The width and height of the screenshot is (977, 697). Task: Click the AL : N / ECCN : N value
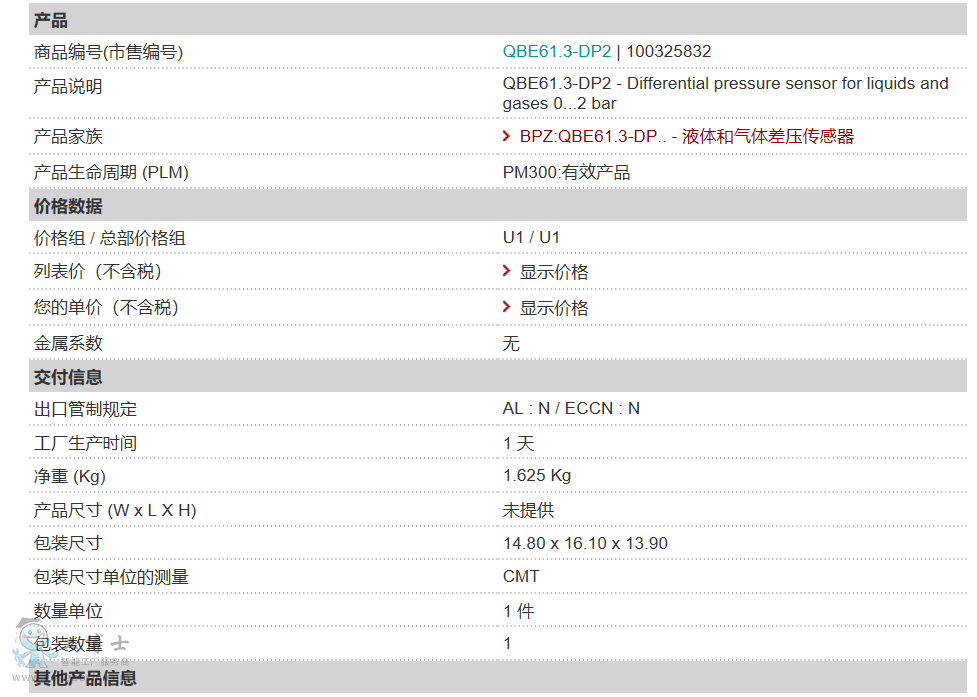coord(571,409)
